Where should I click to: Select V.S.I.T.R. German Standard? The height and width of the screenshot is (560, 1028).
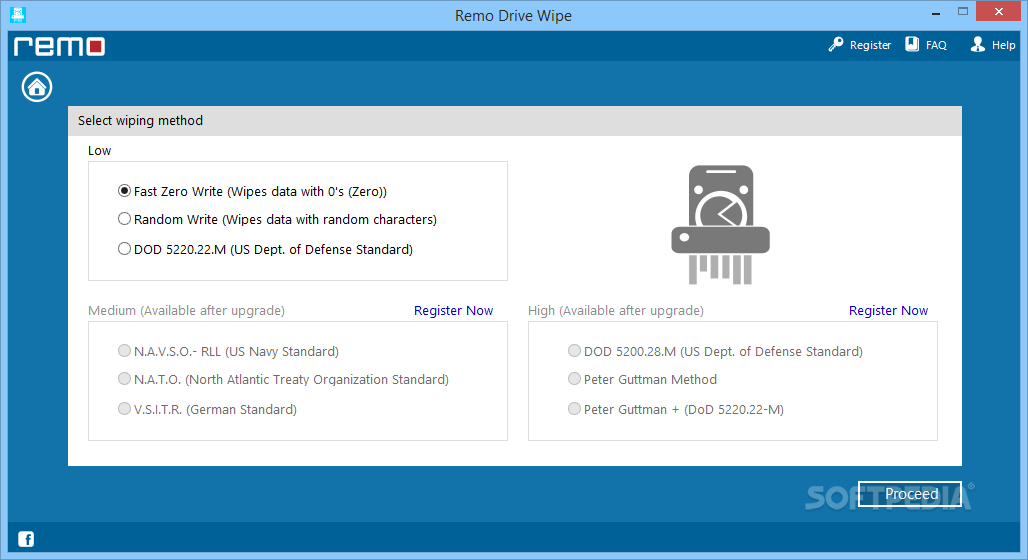pyautogui.click(x=207, y=409)
